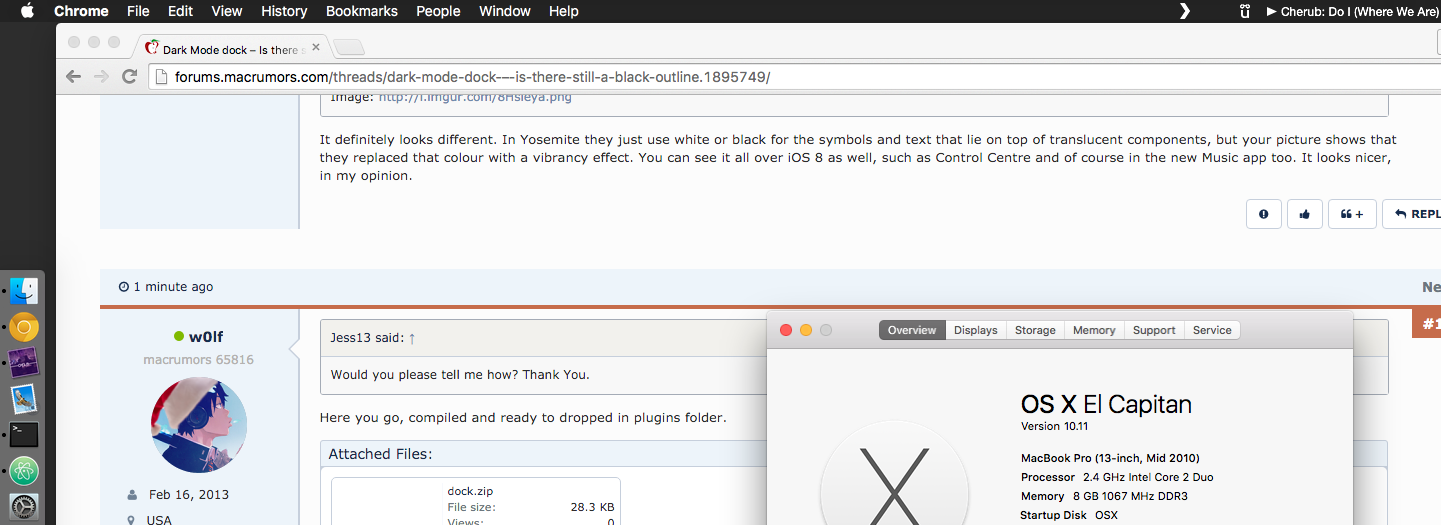Reply to the post
1441x525 pixels.
point(1412,214)
